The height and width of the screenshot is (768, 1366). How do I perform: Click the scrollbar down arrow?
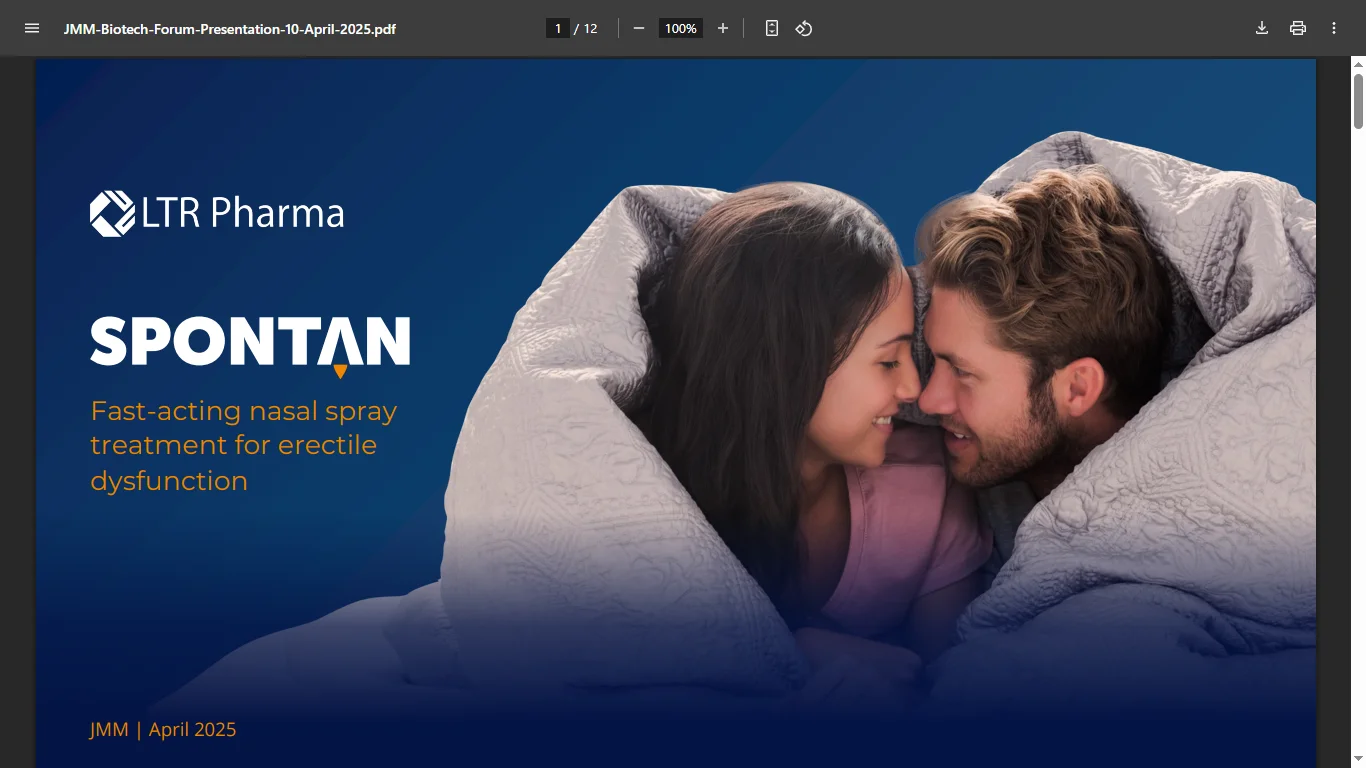(1358, 761)
